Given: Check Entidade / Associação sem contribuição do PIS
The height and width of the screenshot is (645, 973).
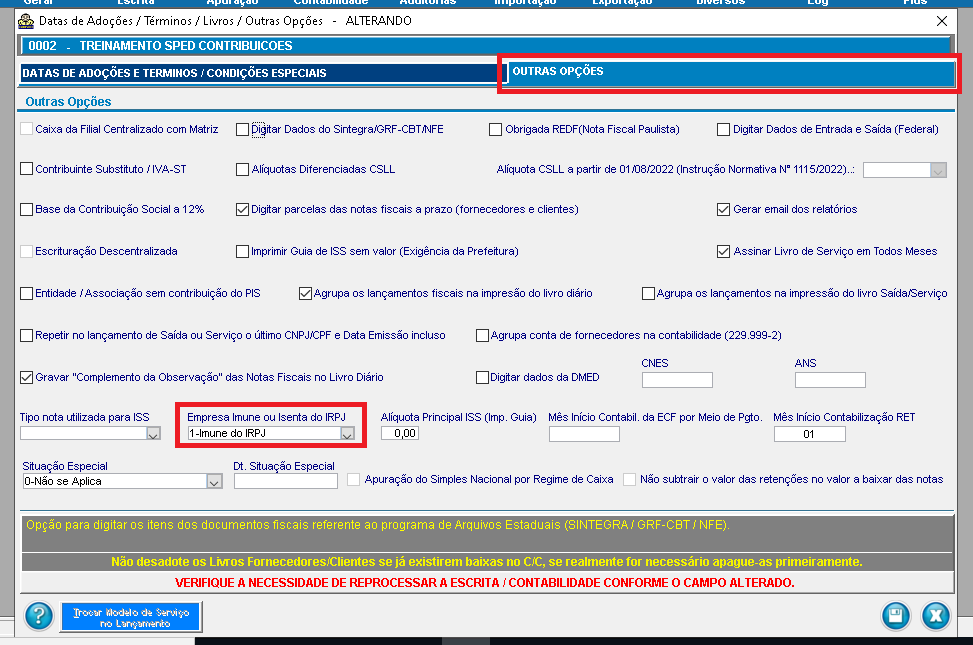Looking at the screenshot, I should pyautogui.click(x=27, y=294).
